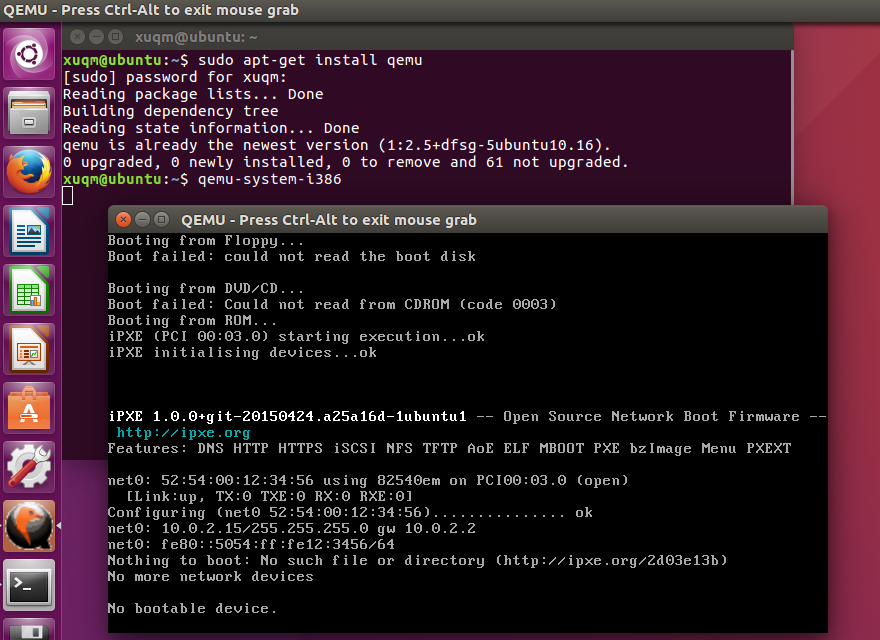Open LibreOffice Calc spreadsheet icon
The width and height of the screenshot is (880, 640).
pyautogui.click(x=29, y=290)
